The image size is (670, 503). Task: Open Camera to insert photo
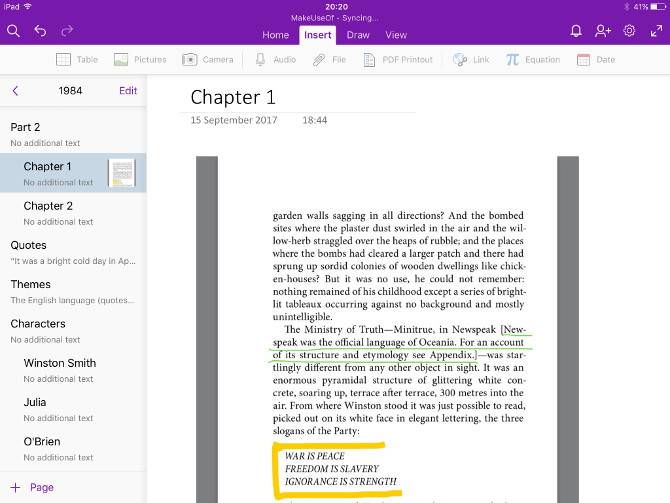[x=208, y=59]
